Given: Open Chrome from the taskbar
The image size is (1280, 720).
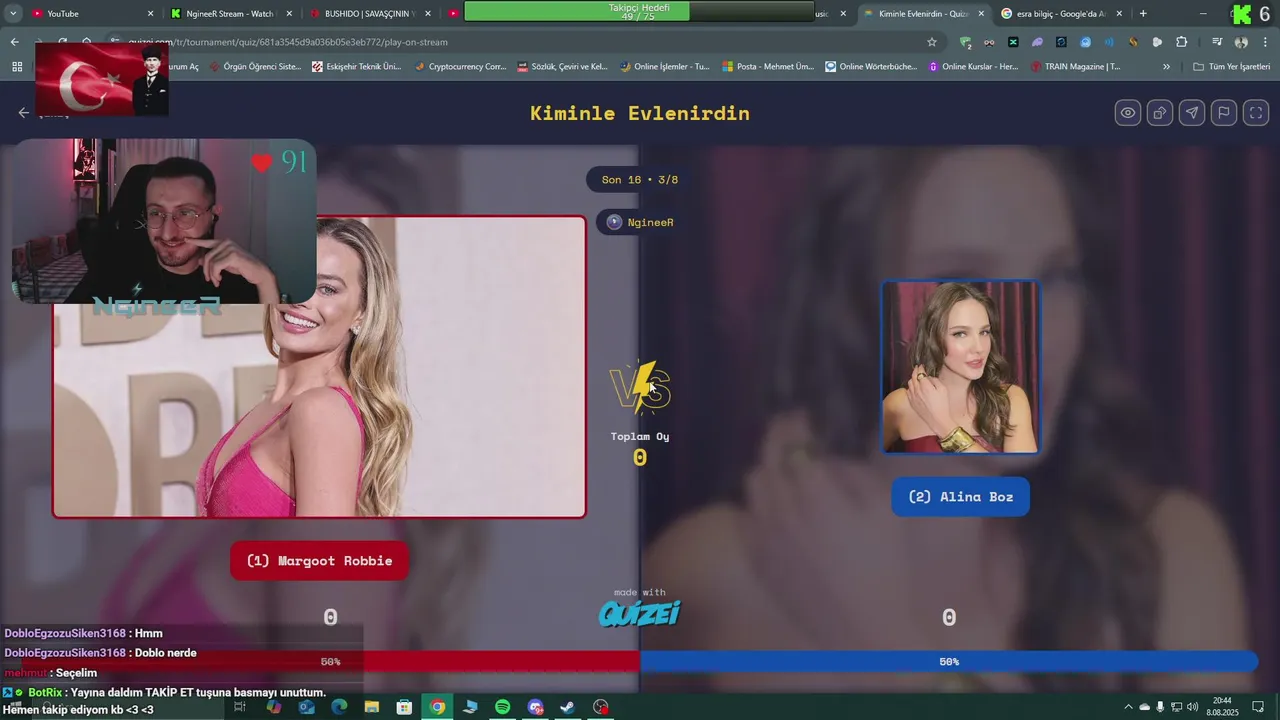Looking at the screenshot, I should (437, 707).
